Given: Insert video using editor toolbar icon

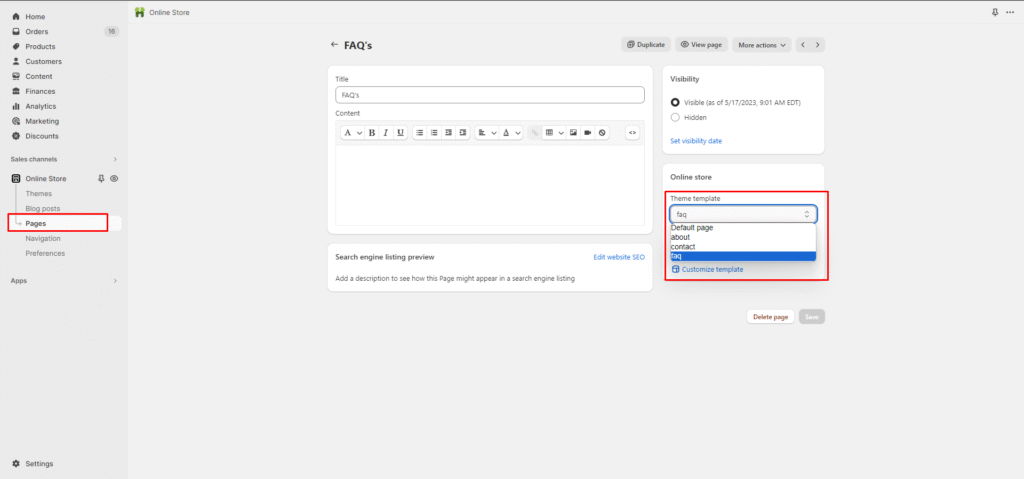Looking at the screenshot, I should tap(587, 132).
